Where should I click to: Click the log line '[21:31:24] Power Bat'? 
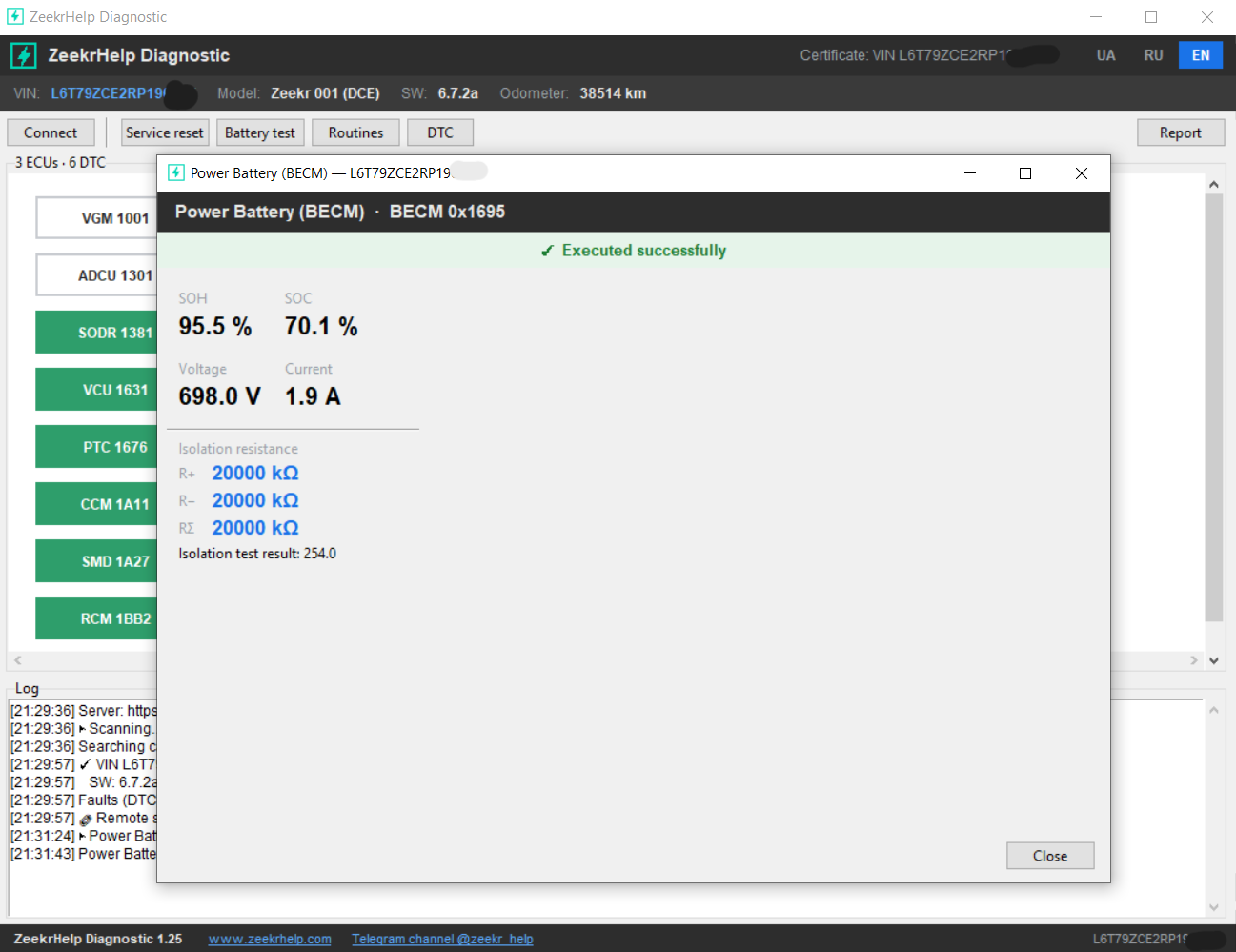pyautogui.click(x=84, y=837)
